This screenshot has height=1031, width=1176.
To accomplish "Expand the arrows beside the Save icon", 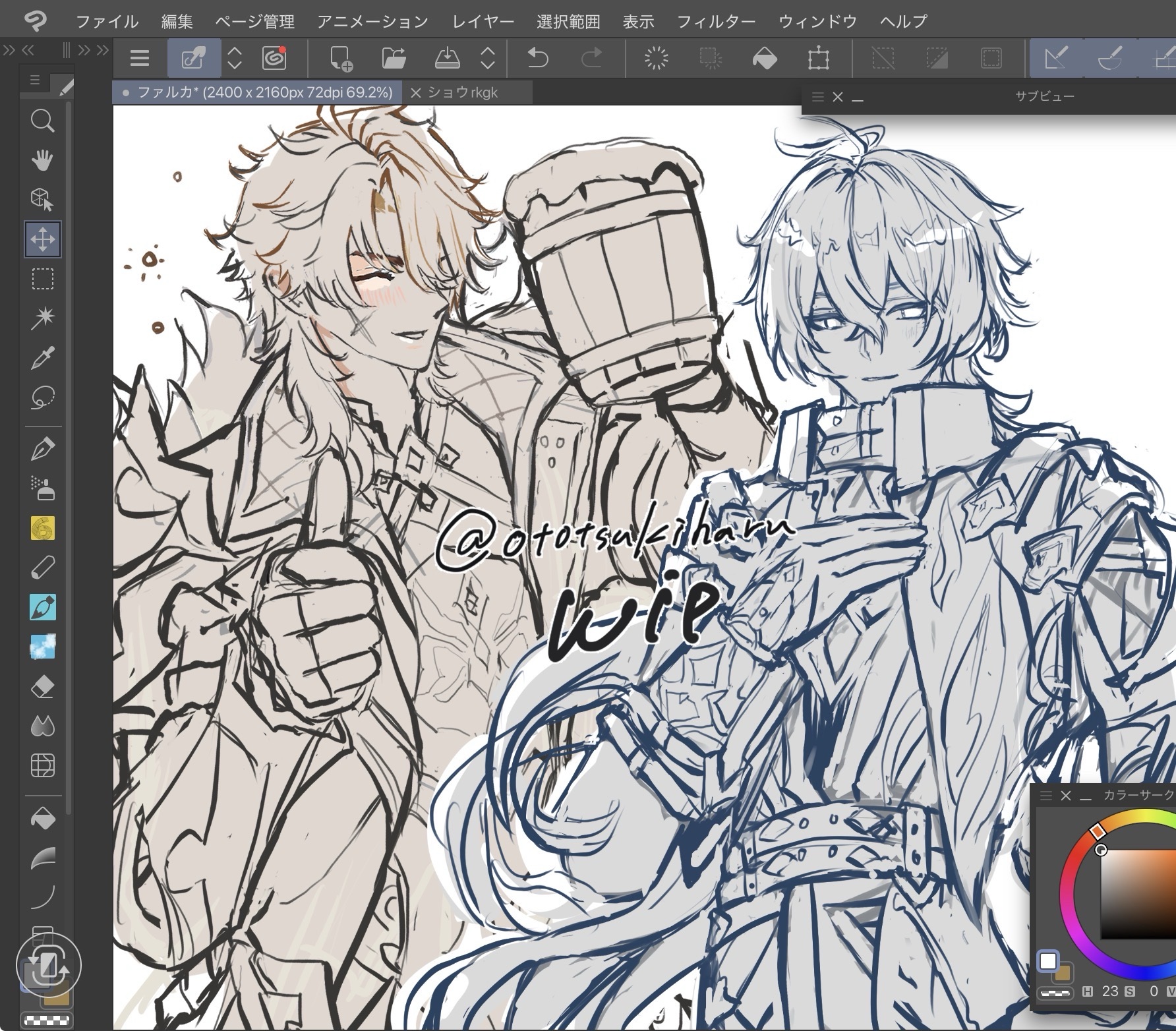I will point(487,59).
